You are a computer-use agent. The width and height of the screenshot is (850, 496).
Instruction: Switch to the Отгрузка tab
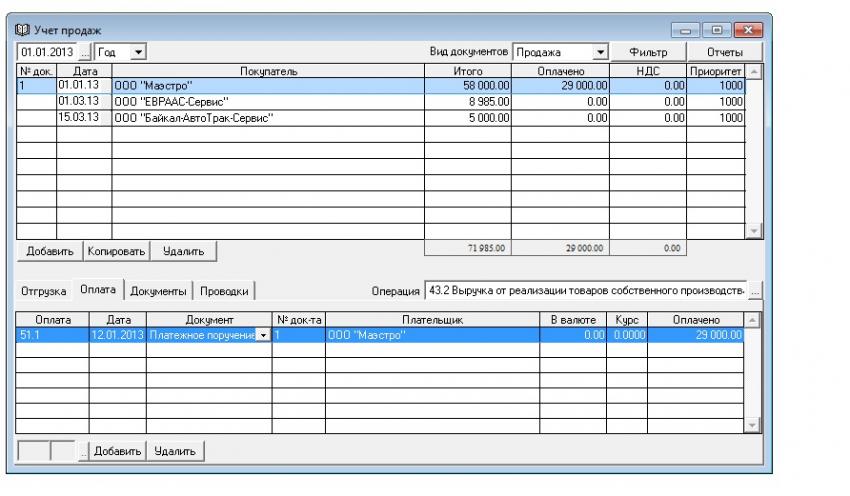(44, 291)
